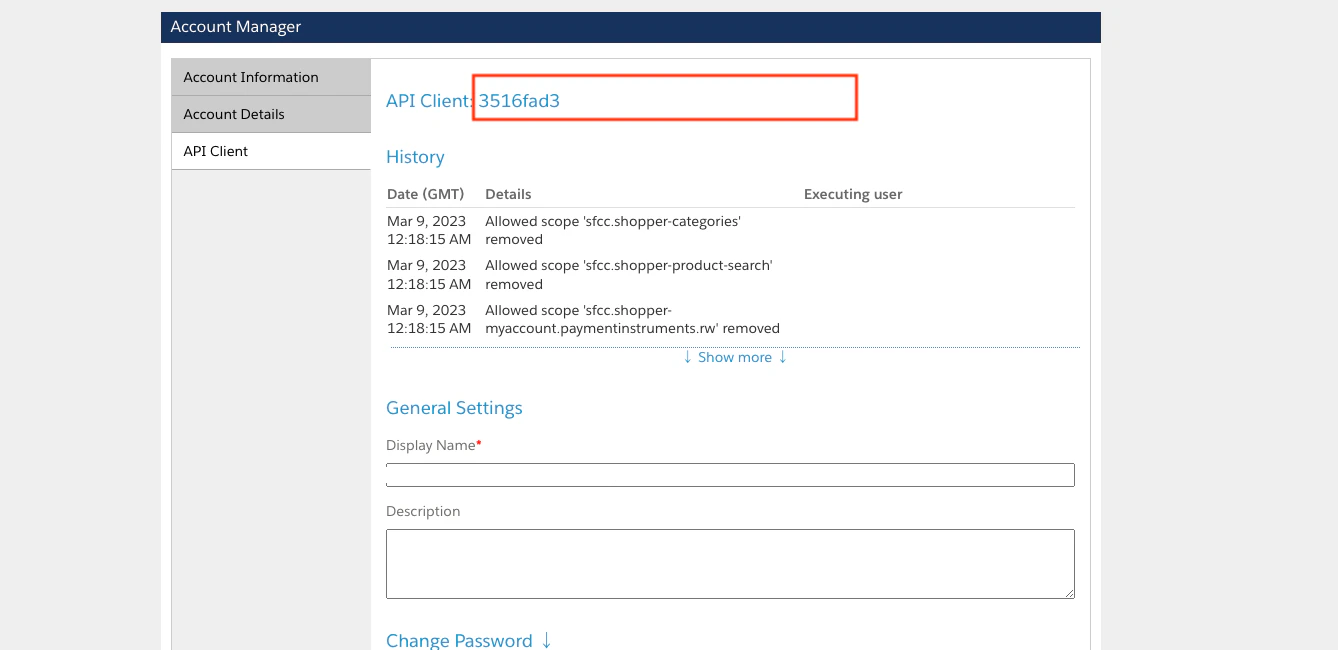1338x650 pixels.
Task: Expand the Change Password section
Action: pyautogui.click(x=469, y=641)
